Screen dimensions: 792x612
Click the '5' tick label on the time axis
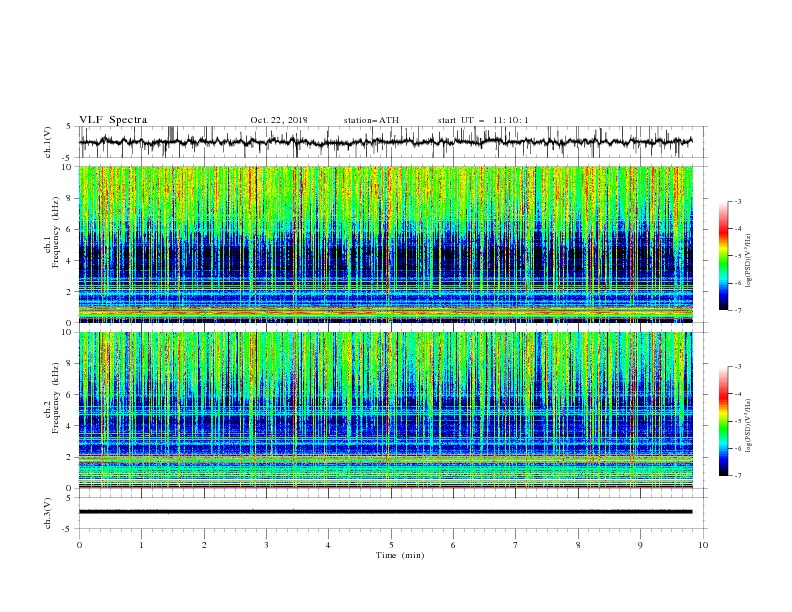391,545
